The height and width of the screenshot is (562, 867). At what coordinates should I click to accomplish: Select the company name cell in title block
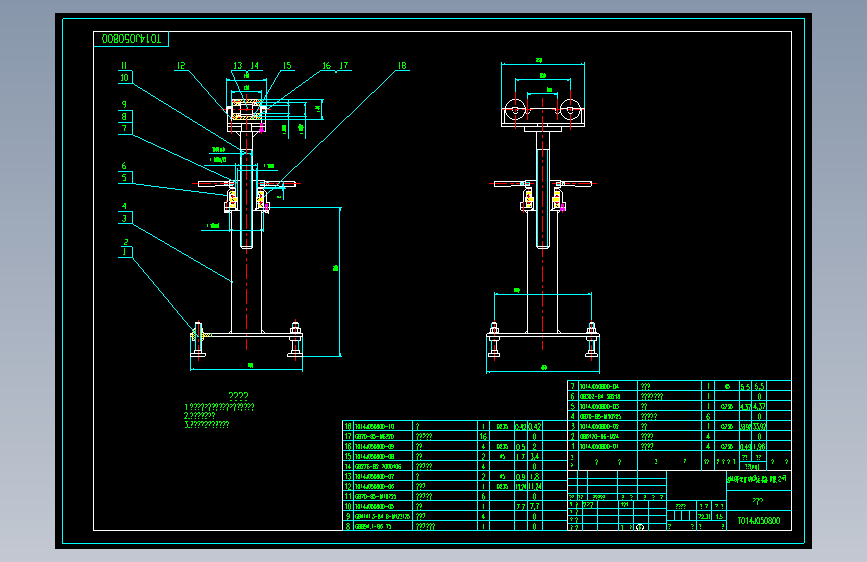(x=758, y=480)
